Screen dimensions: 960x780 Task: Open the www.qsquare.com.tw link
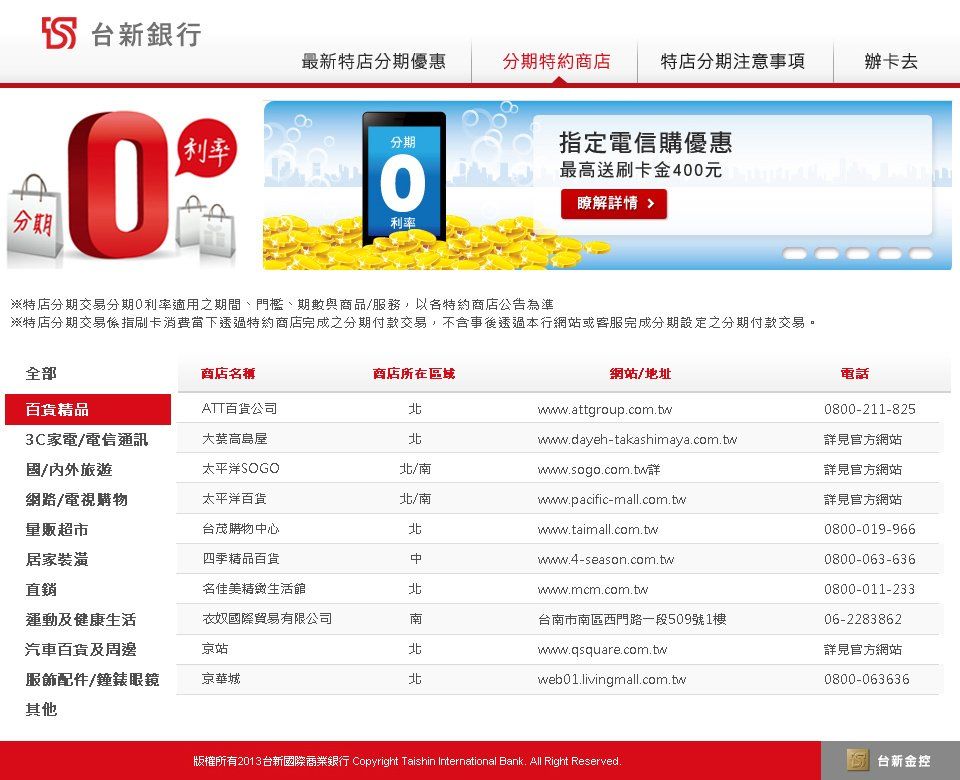coord(602,650)
